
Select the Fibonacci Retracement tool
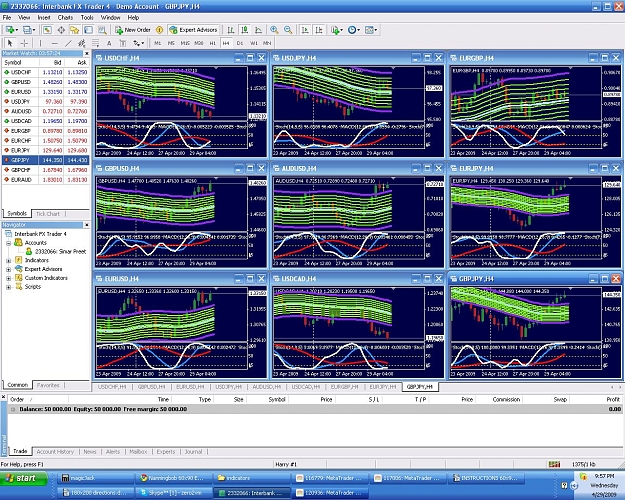[x=96, y=43]
